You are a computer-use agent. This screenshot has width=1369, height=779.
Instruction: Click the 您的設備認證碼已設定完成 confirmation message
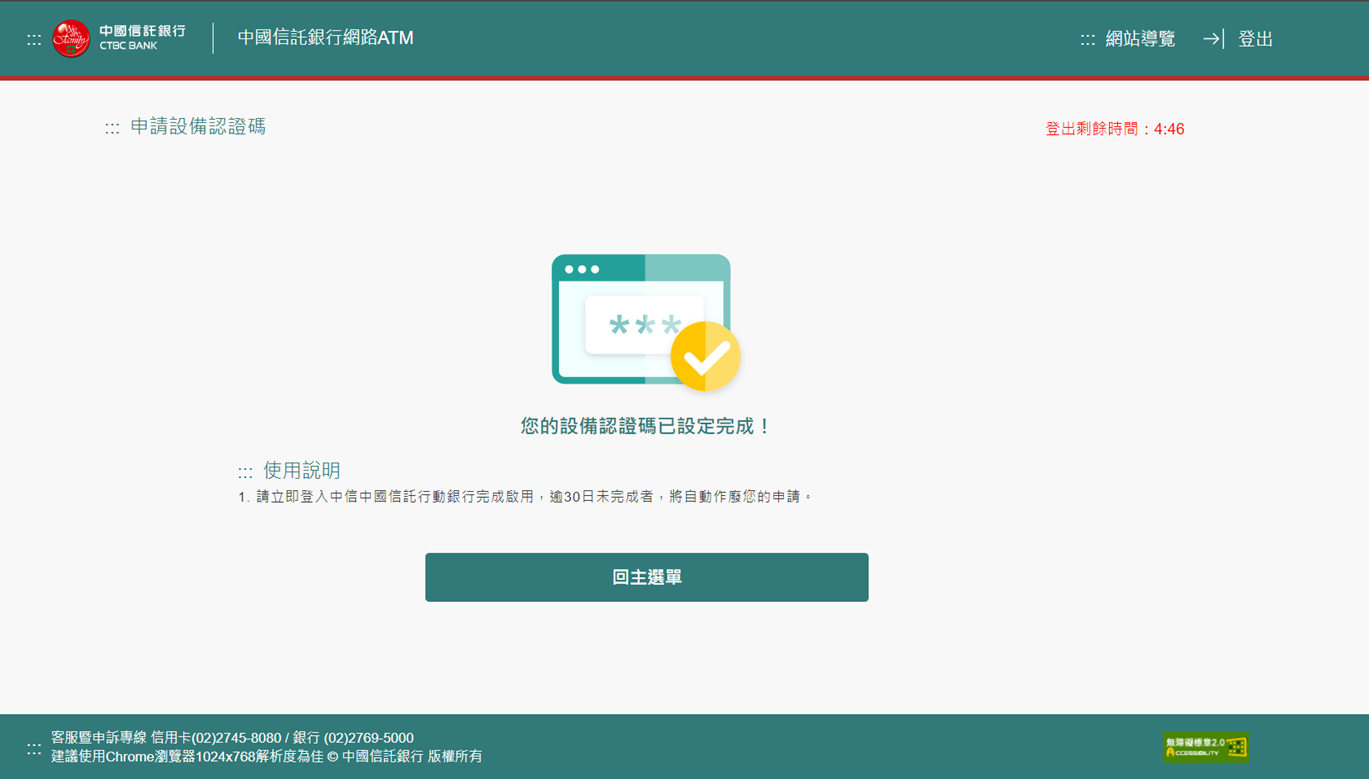[646, 426]
